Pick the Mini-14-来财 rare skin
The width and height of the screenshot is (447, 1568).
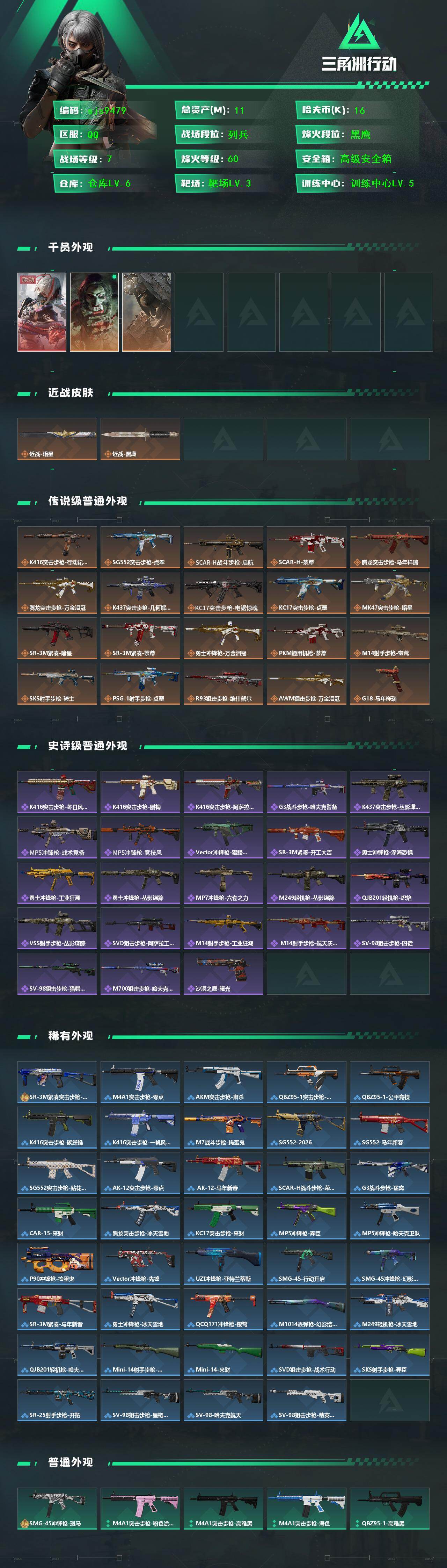coord(223,1354)
